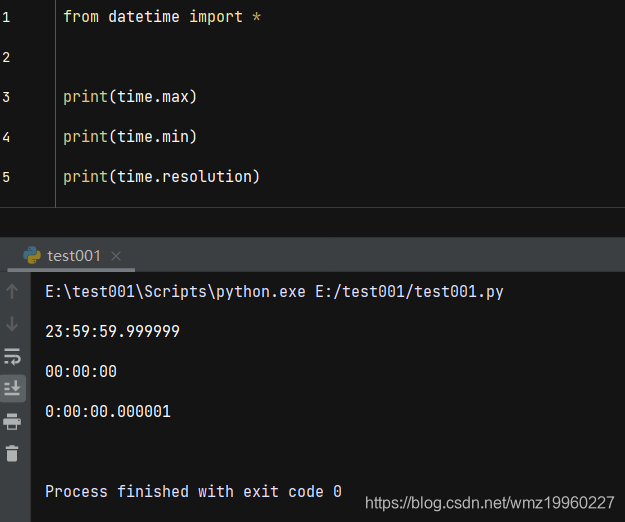Click the down-the-stack-trace arrow icon
The height and width of the screenshot is (522, 625).
click(x=12, y=324)
